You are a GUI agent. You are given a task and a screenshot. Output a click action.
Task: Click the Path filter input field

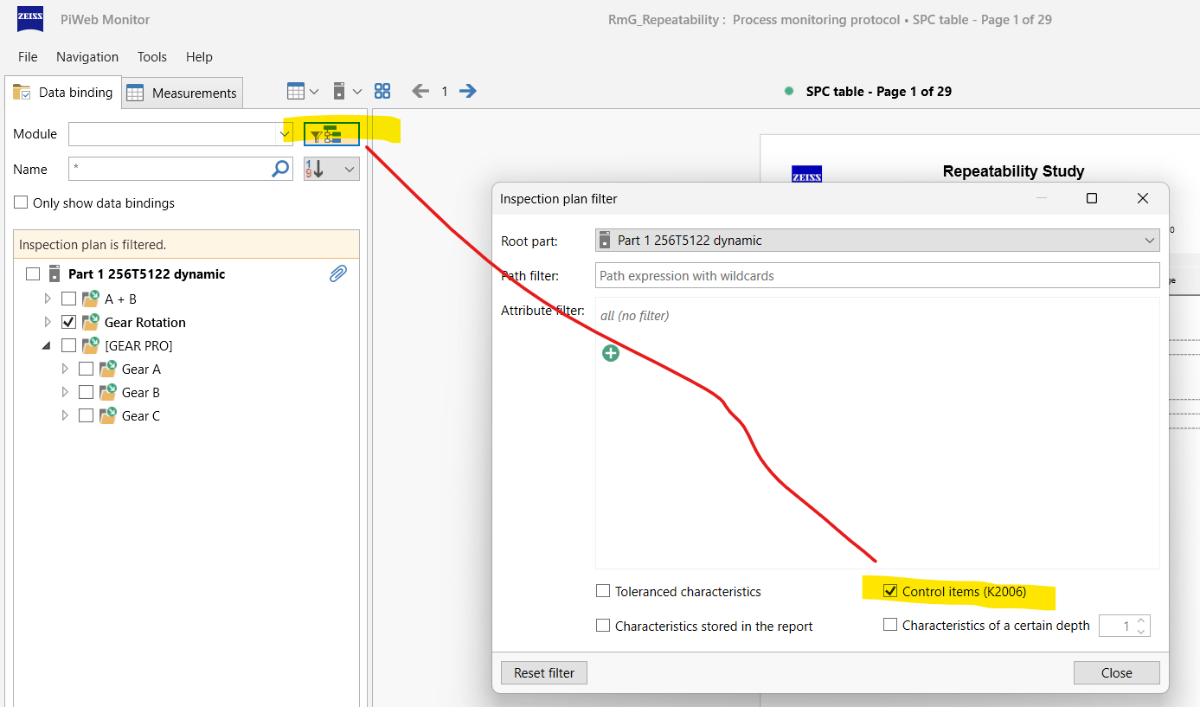[876, 276]
